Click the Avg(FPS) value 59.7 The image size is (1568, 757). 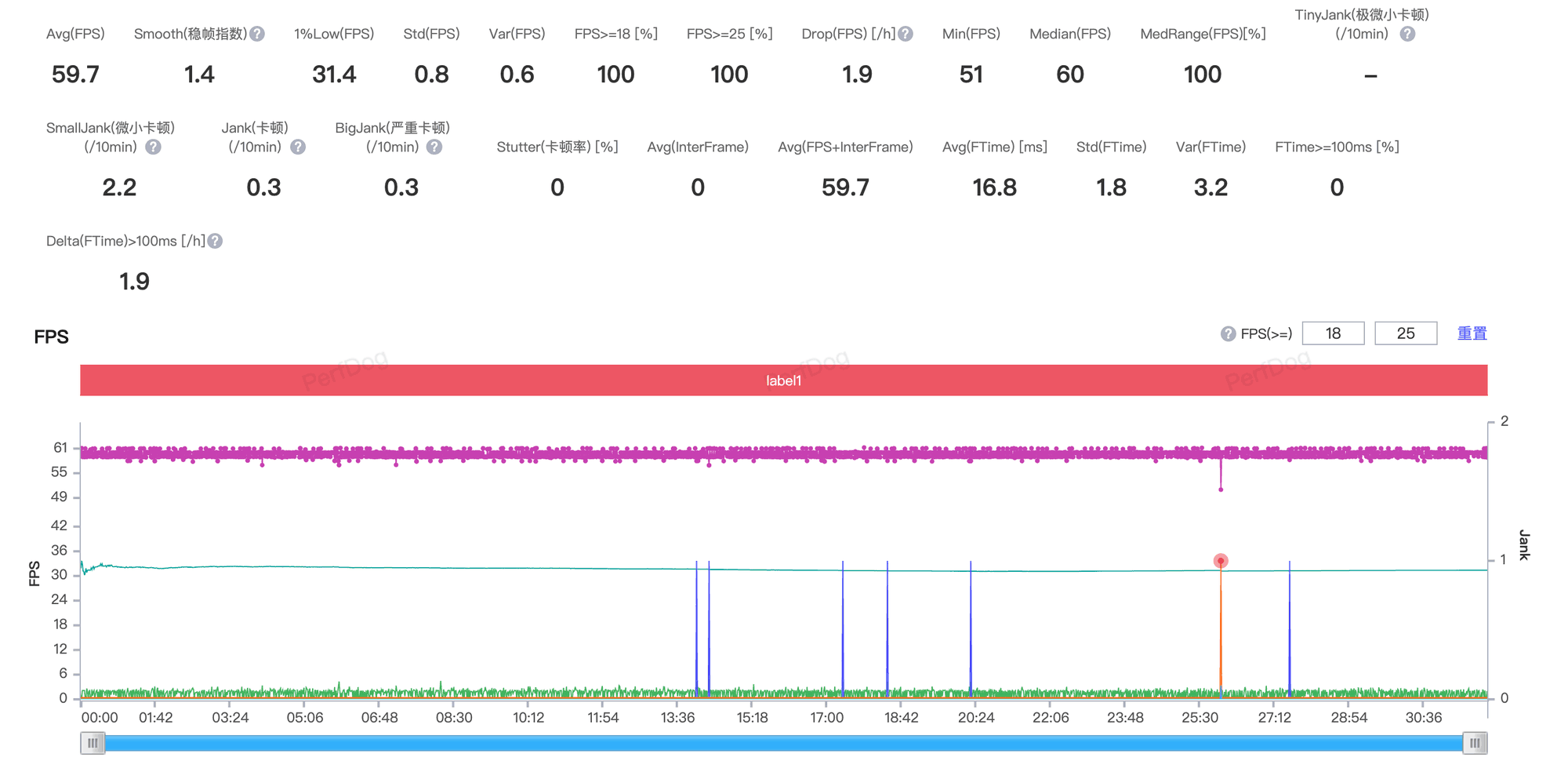point(75,75)
